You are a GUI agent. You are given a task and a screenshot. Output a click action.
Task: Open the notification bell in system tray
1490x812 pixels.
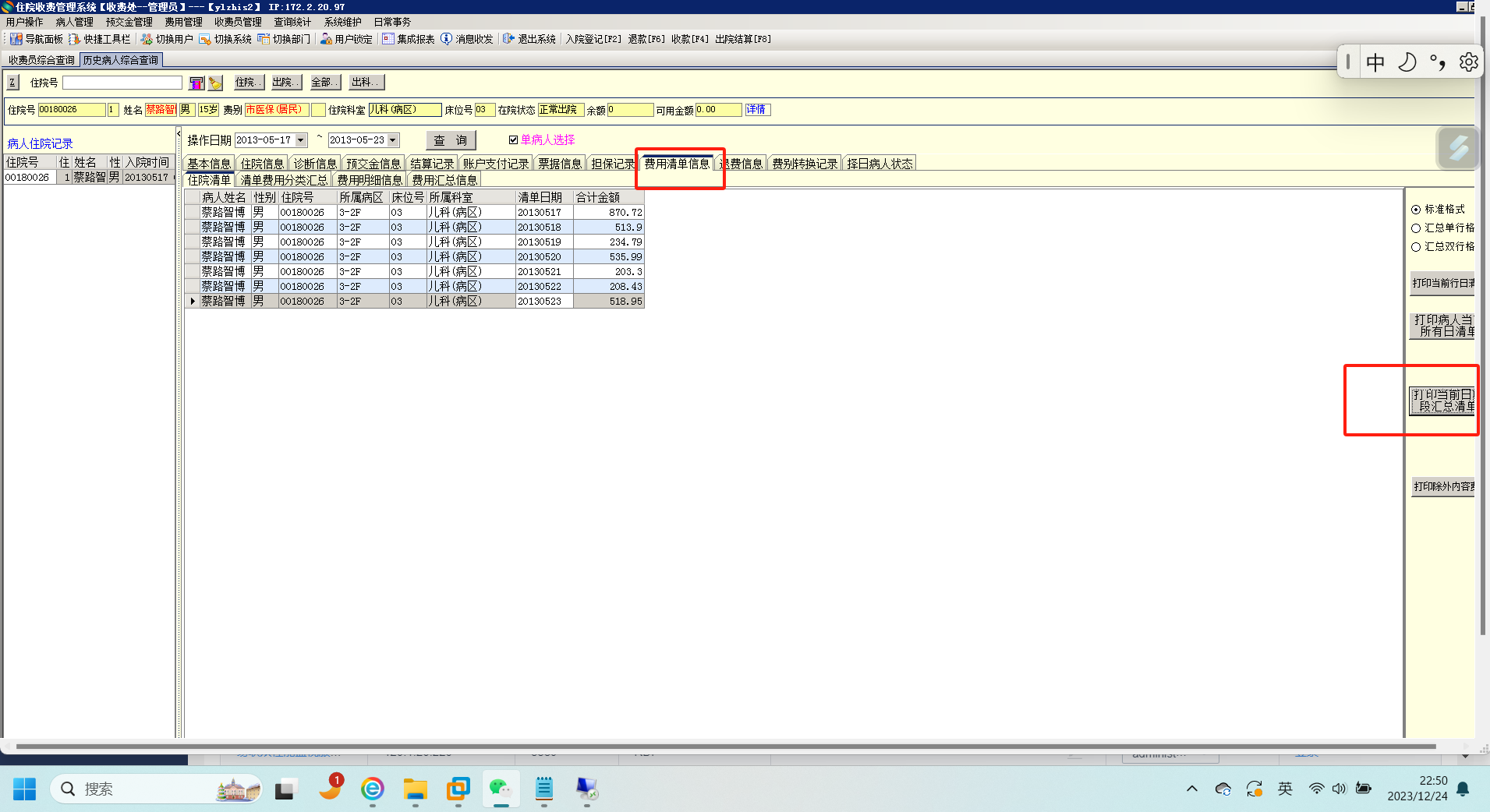pos(1463,789)
